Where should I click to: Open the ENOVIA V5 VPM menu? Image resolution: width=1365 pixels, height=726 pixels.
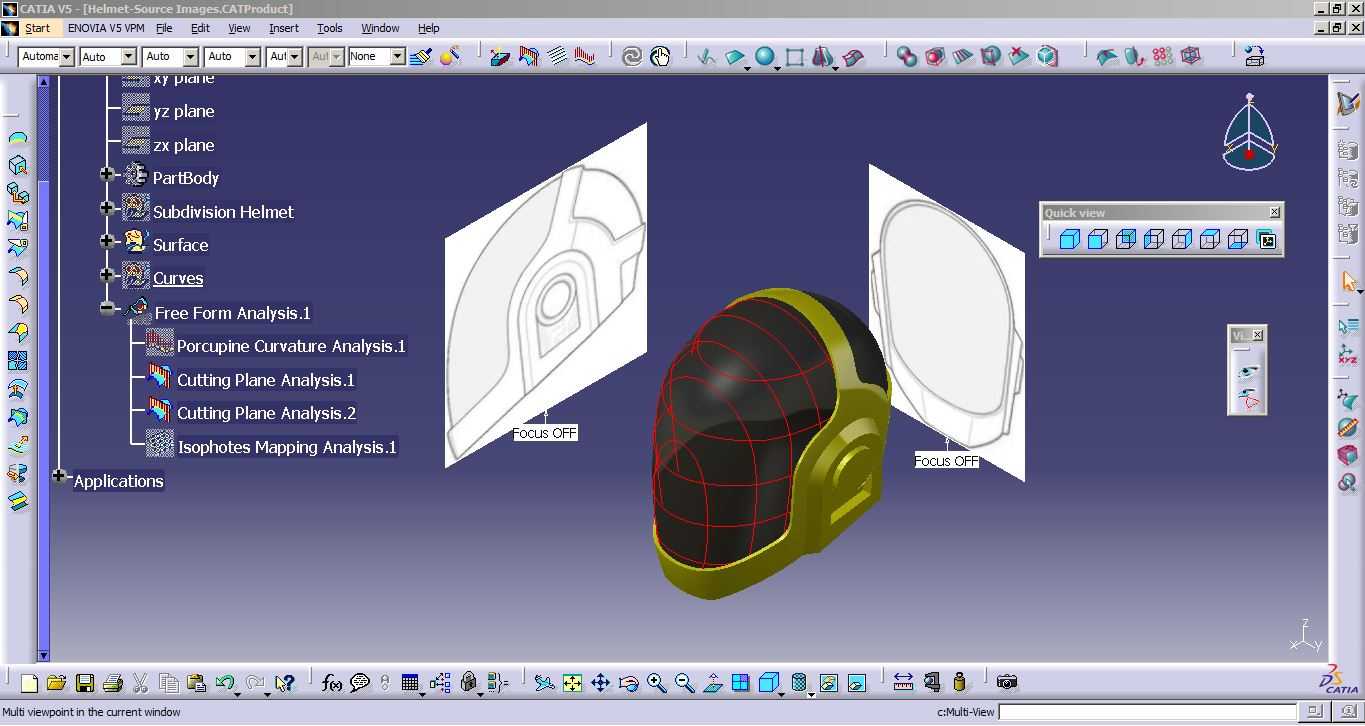106,28
